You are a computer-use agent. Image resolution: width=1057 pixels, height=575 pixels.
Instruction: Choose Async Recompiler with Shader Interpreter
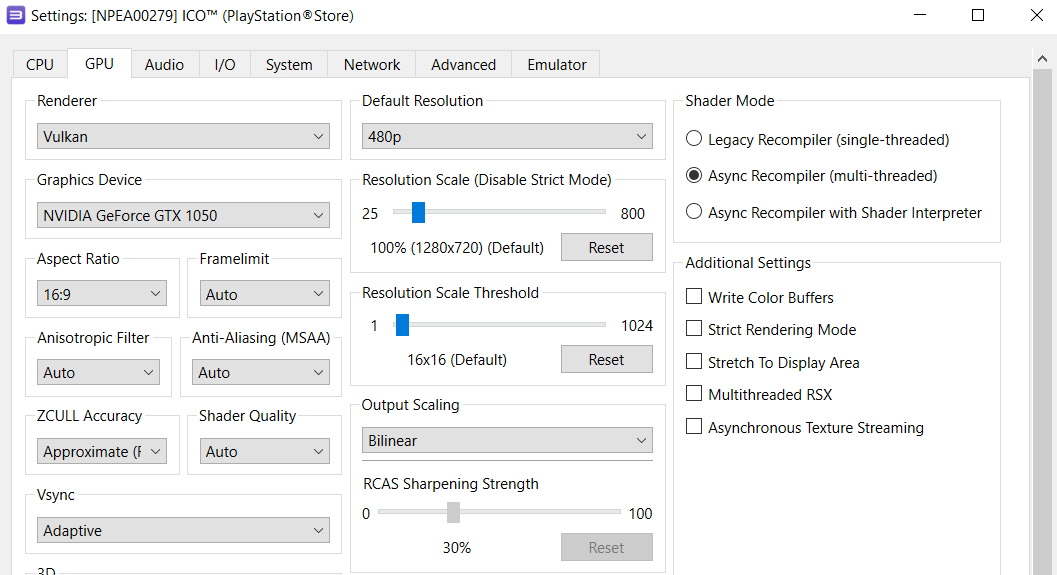click(694, 212)
